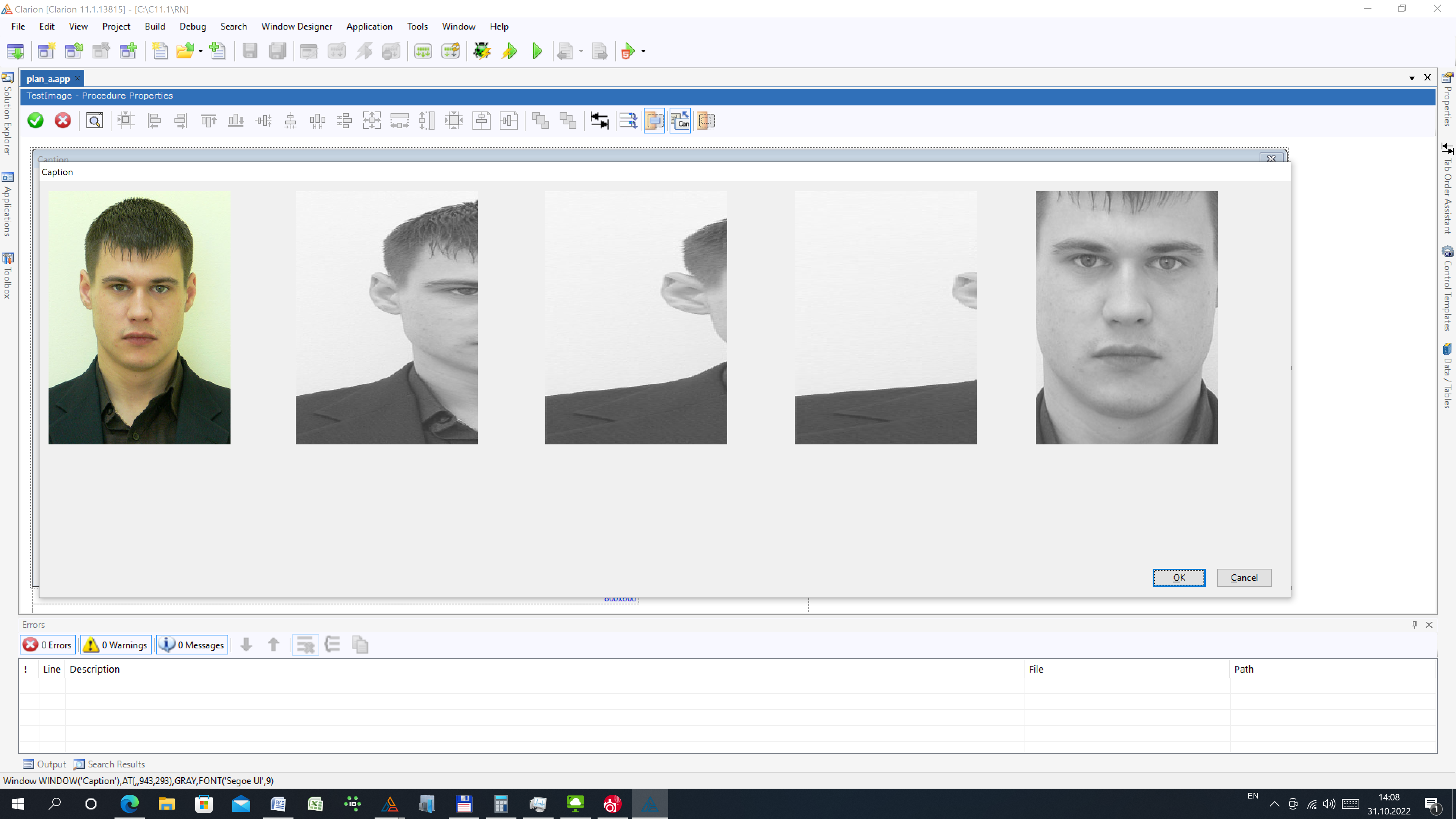Switch to the Search Results tab

110,764
